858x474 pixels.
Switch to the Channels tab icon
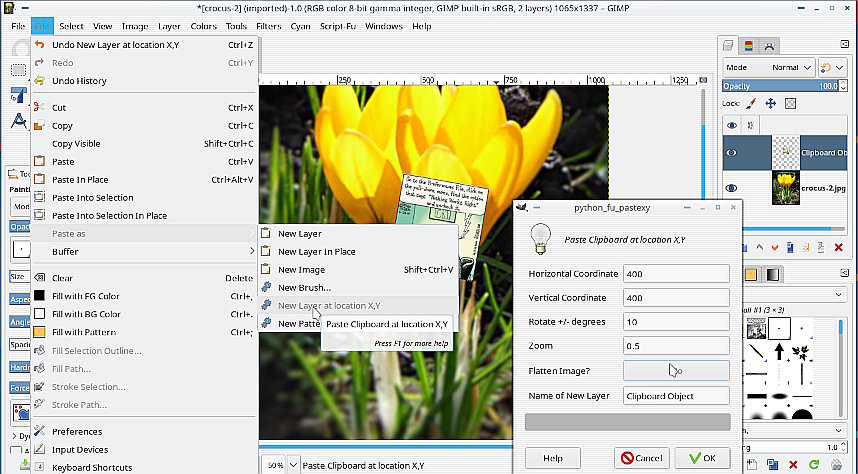(750, 46)
